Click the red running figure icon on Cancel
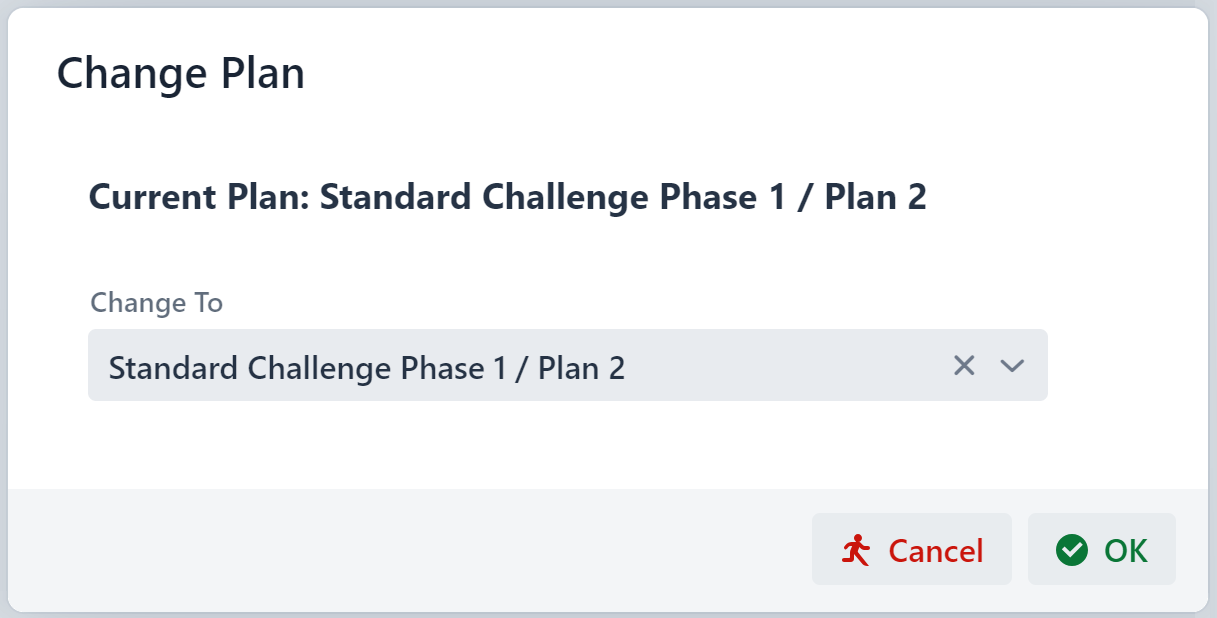The height and width of the screenshot is (618, 1217). coord(858,549)
